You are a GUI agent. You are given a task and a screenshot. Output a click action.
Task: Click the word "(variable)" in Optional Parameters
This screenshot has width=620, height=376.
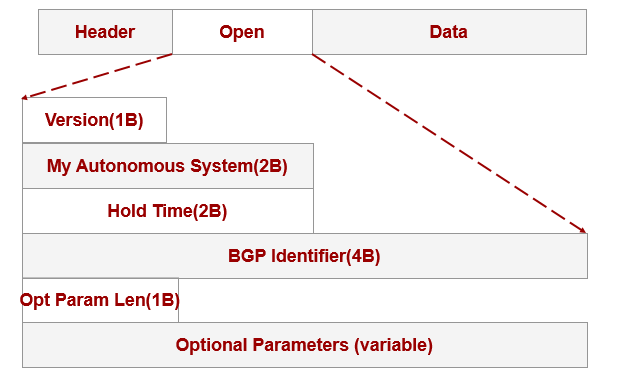point(393,345)
